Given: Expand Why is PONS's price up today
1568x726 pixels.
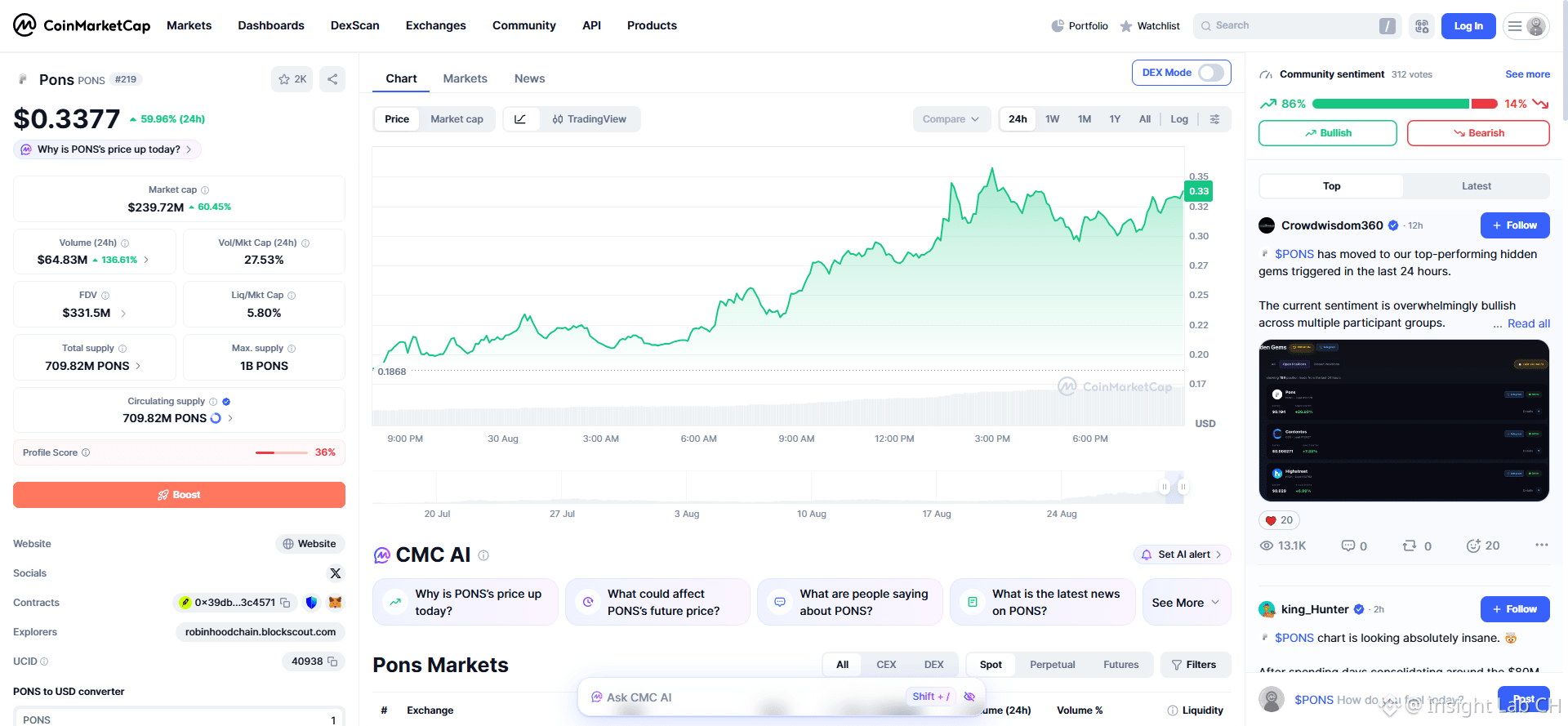Looking at the screenshot, I should [x=107, y=149].
